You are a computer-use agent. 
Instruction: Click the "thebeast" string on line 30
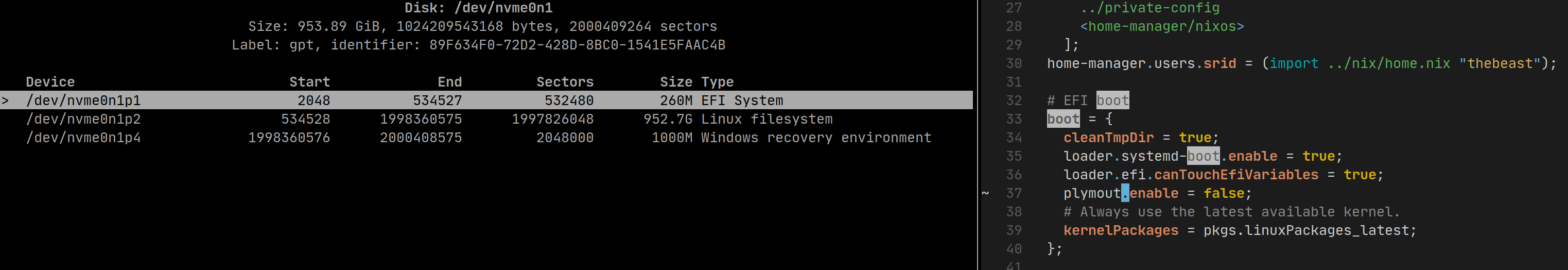click(x=1499, y=63)
